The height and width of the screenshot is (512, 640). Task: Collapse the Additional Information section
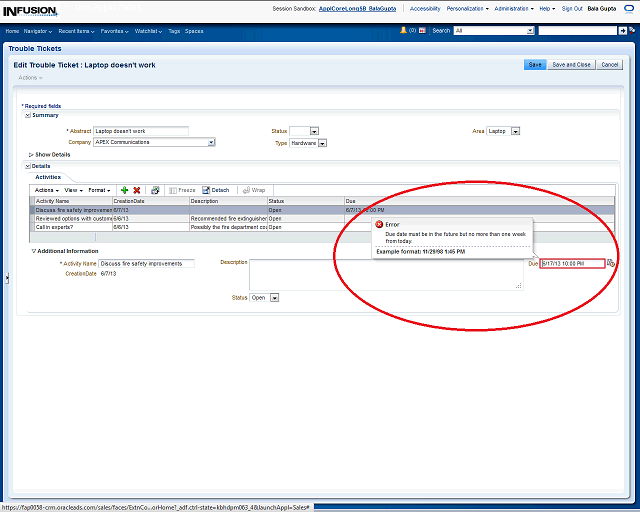[x=33, y=251]
